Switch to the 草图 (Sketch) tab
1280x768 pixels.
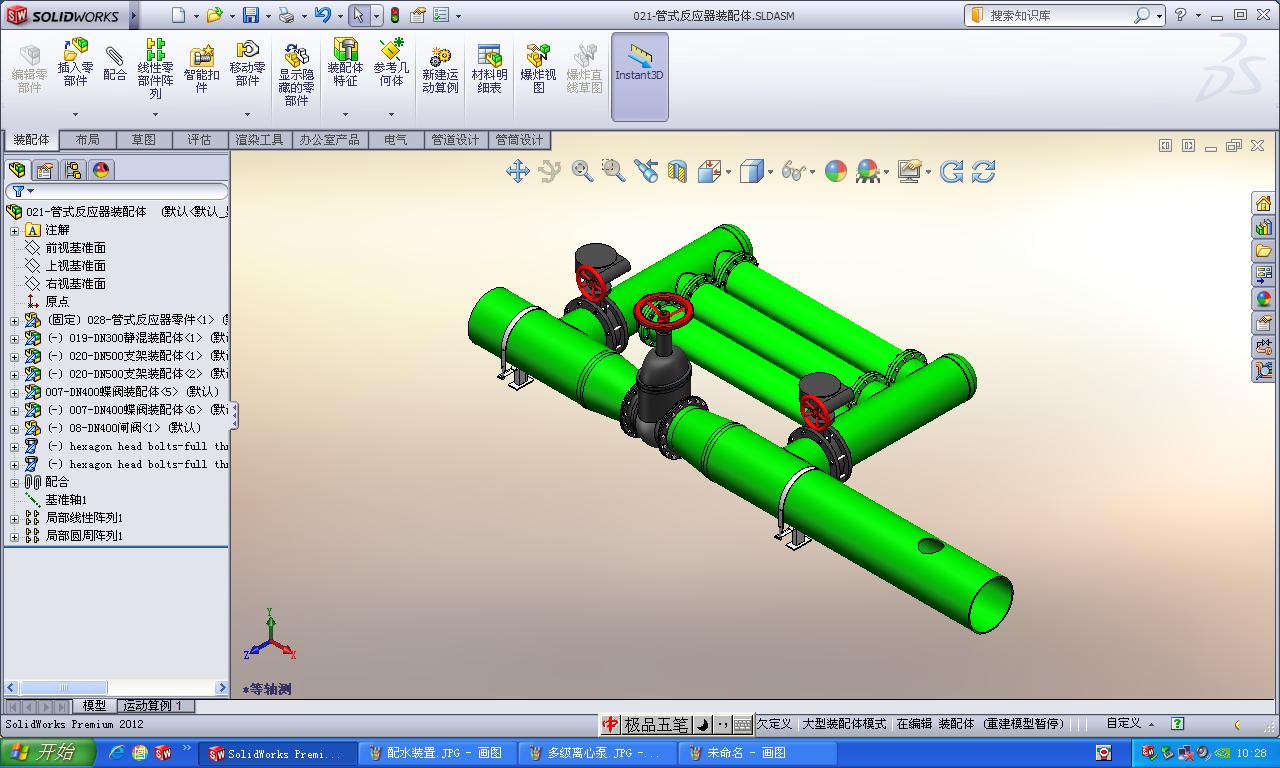click(144, 140)
